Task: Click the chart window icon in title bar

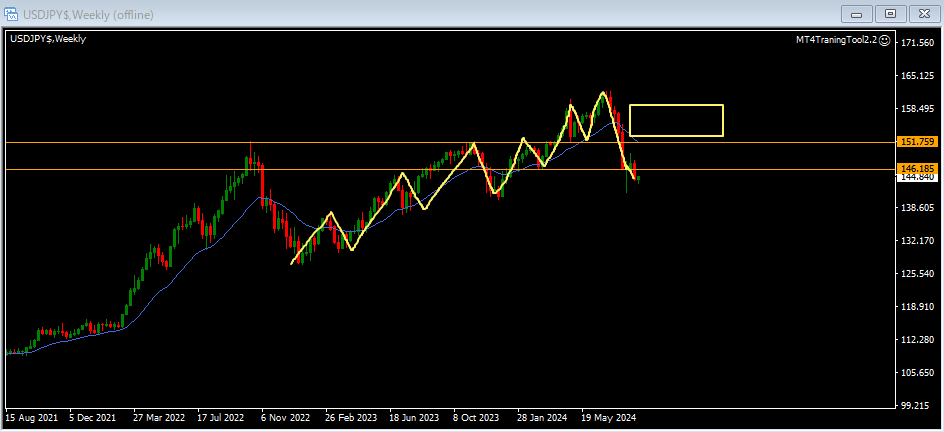Action: point(12,12)
